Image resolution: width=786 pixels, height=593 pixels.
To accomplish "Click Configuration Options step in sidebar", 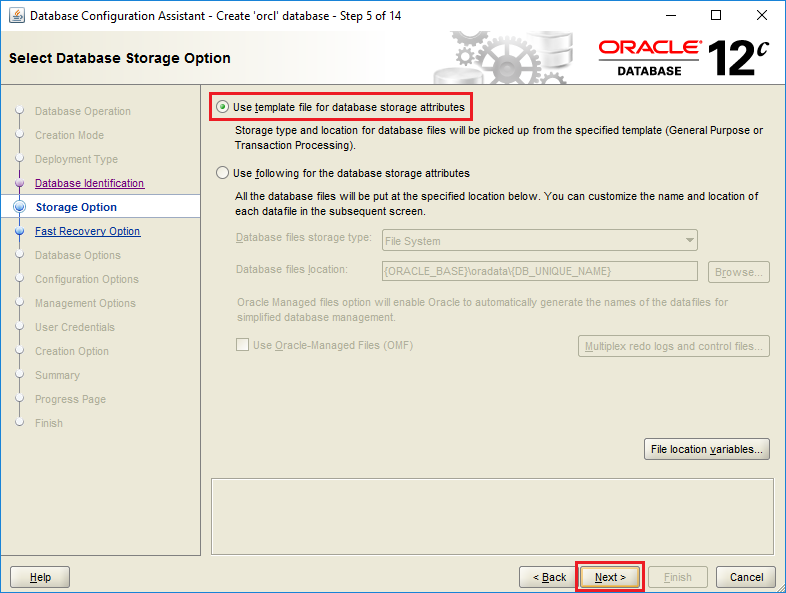I will coord(87,279).
